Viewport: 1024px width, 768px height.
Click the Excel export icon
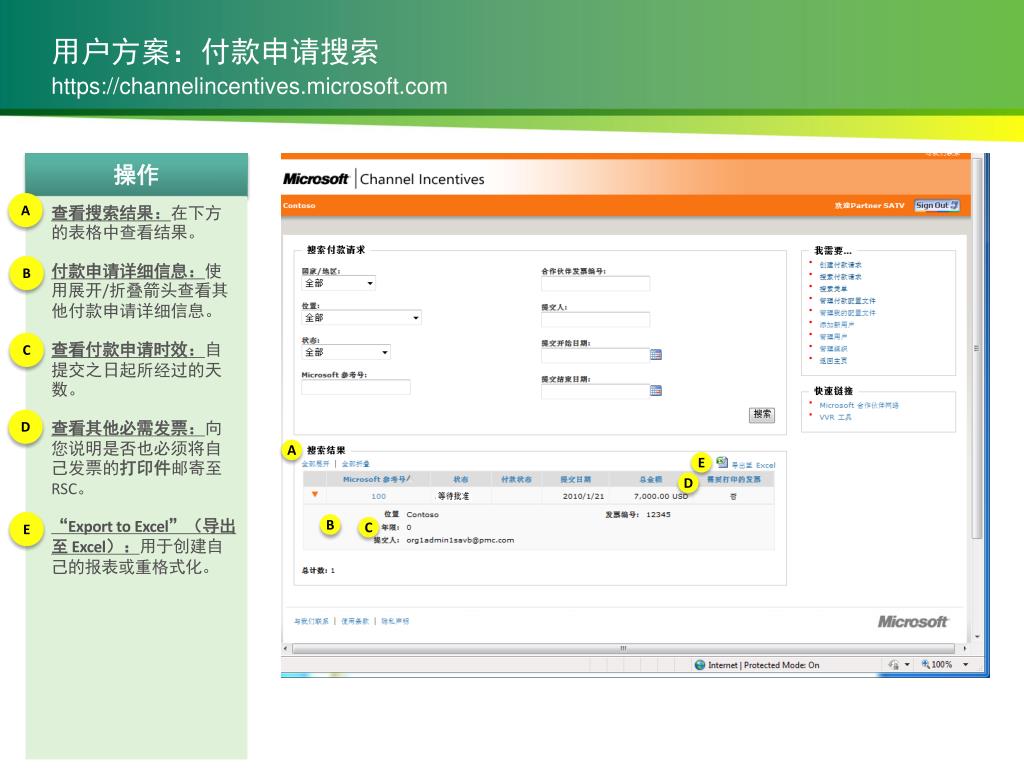[722, 462]
